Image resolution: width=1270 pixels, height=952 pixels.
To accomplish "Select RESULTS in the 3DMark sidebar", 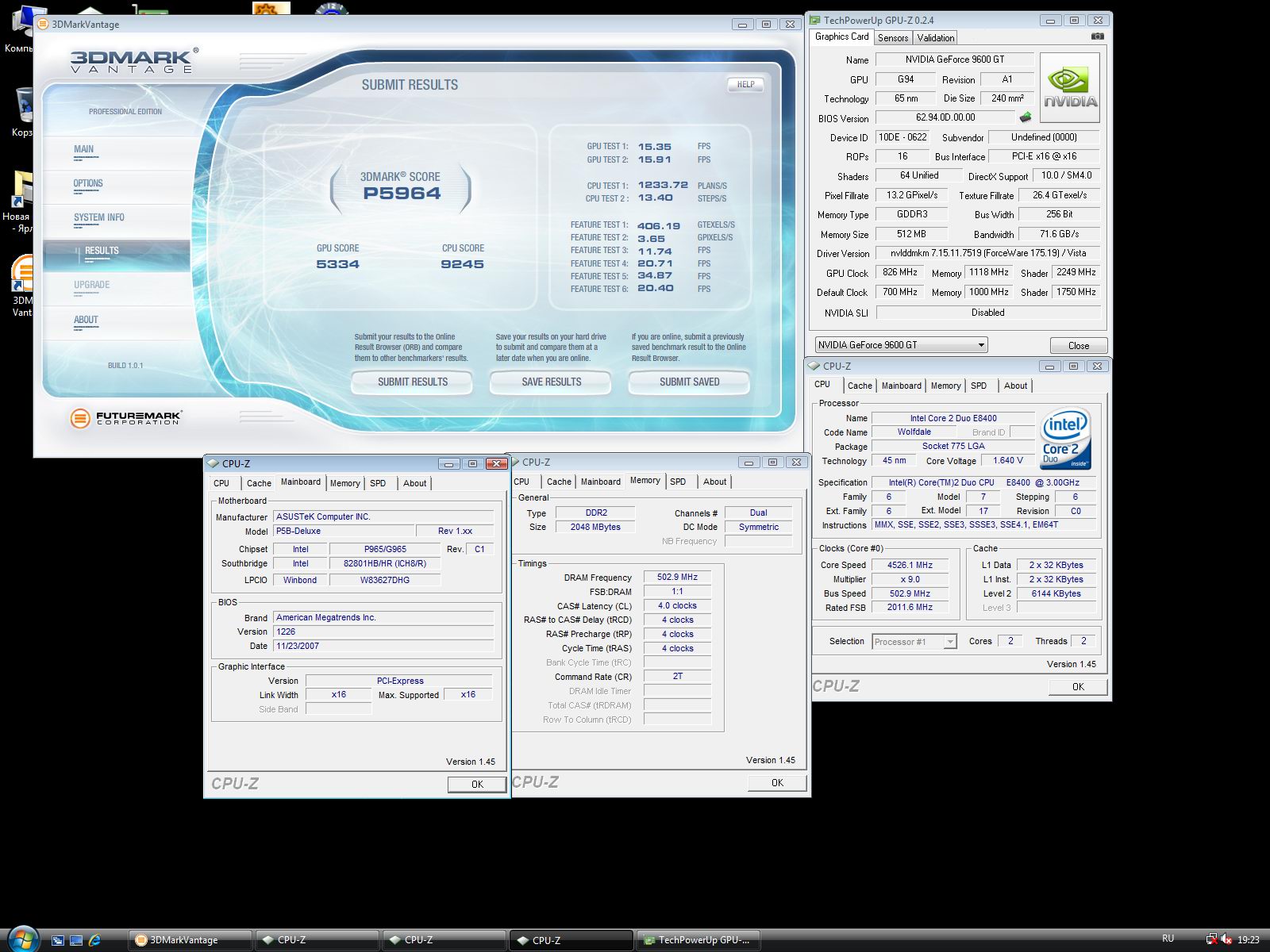I will [117, 254].
